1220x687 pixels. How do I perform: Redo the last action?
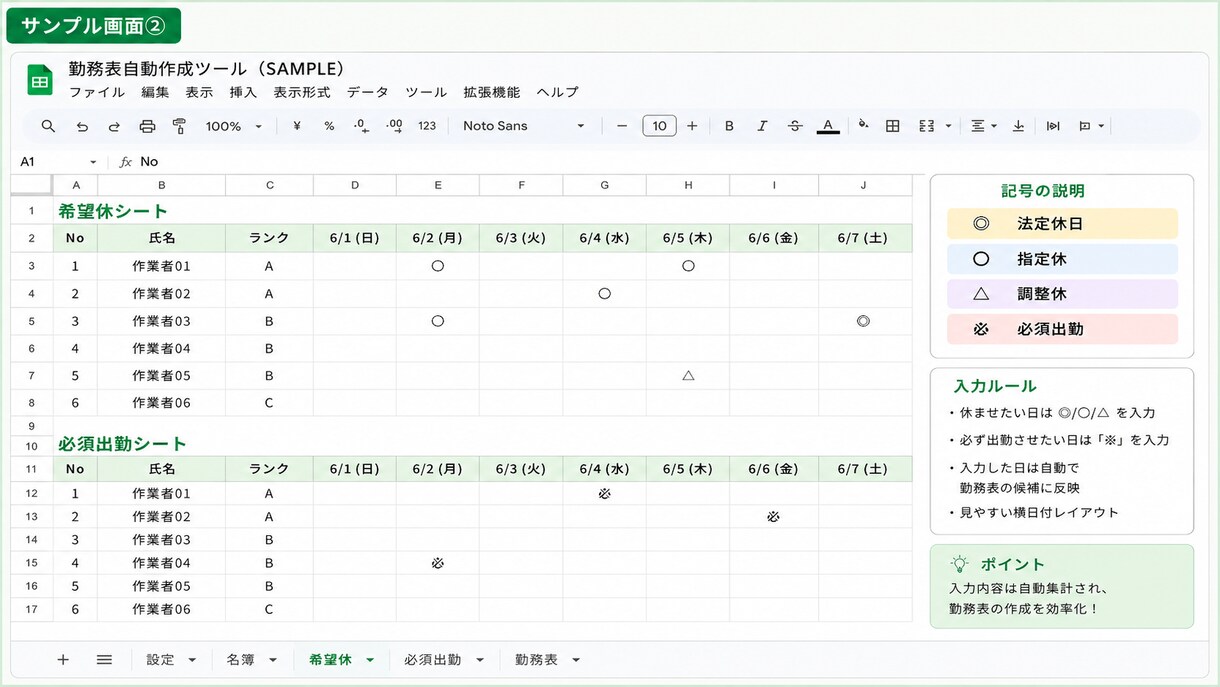click(114, 126)
